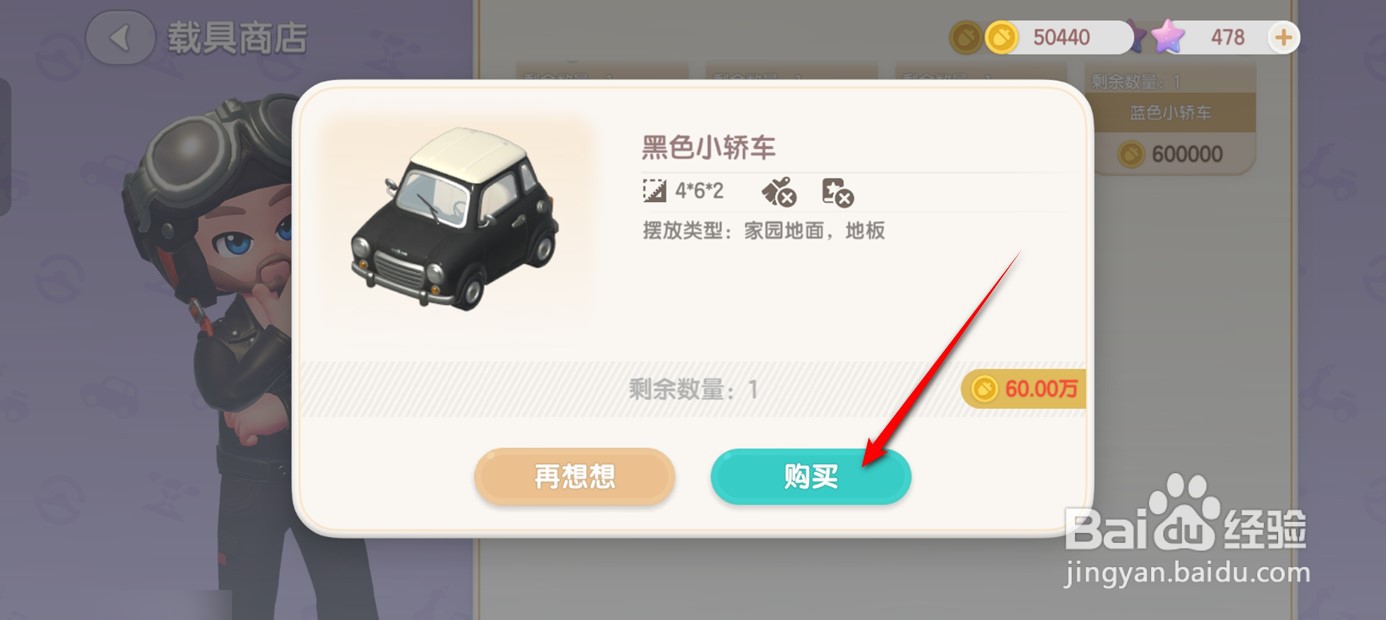Tap the plus icon to add stars
Viewport: 1386px width, 620px height.
click(x=1283, y=38)
